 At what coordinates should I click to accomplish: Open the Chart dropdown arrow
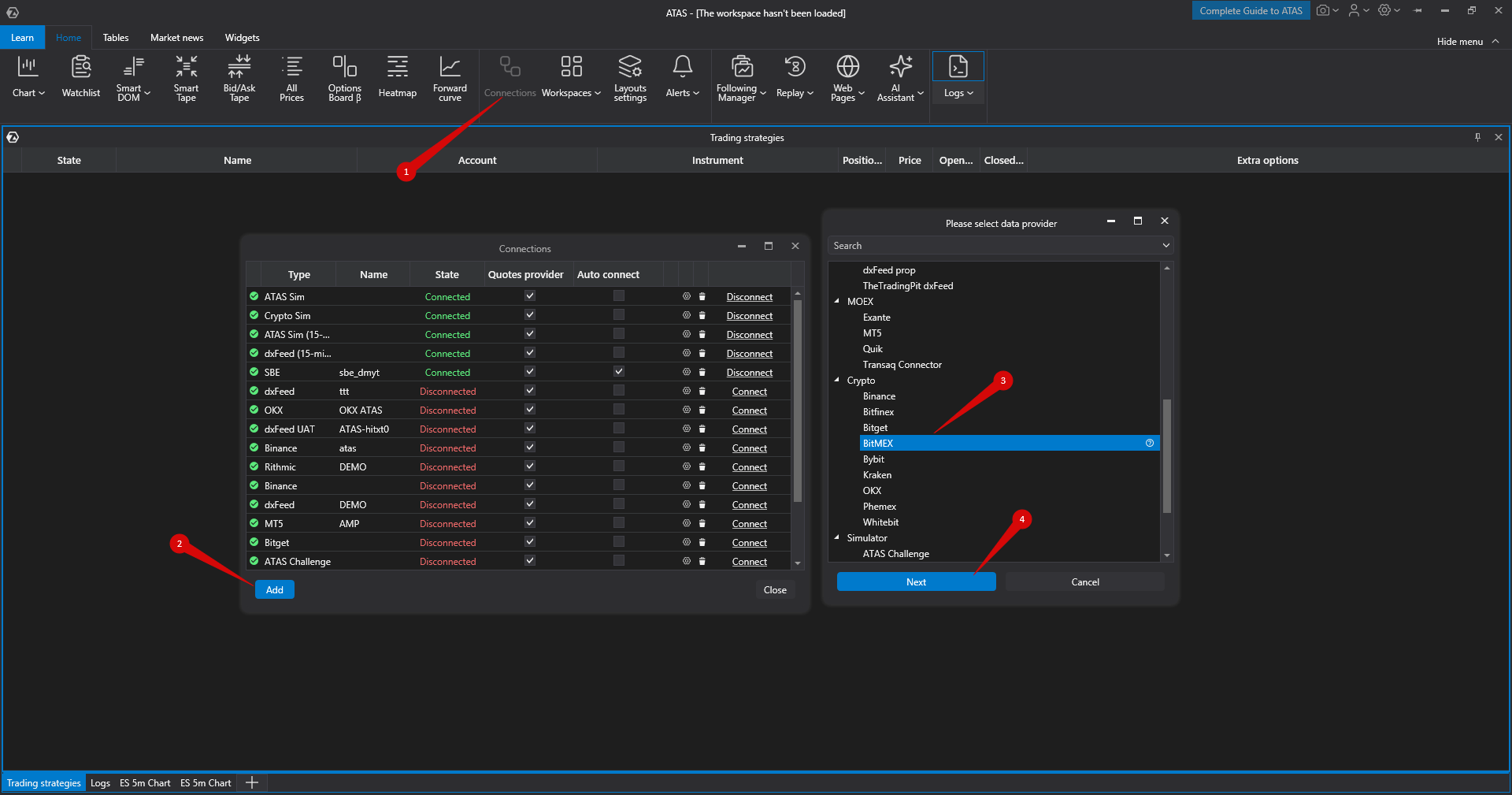click(42, 93)
